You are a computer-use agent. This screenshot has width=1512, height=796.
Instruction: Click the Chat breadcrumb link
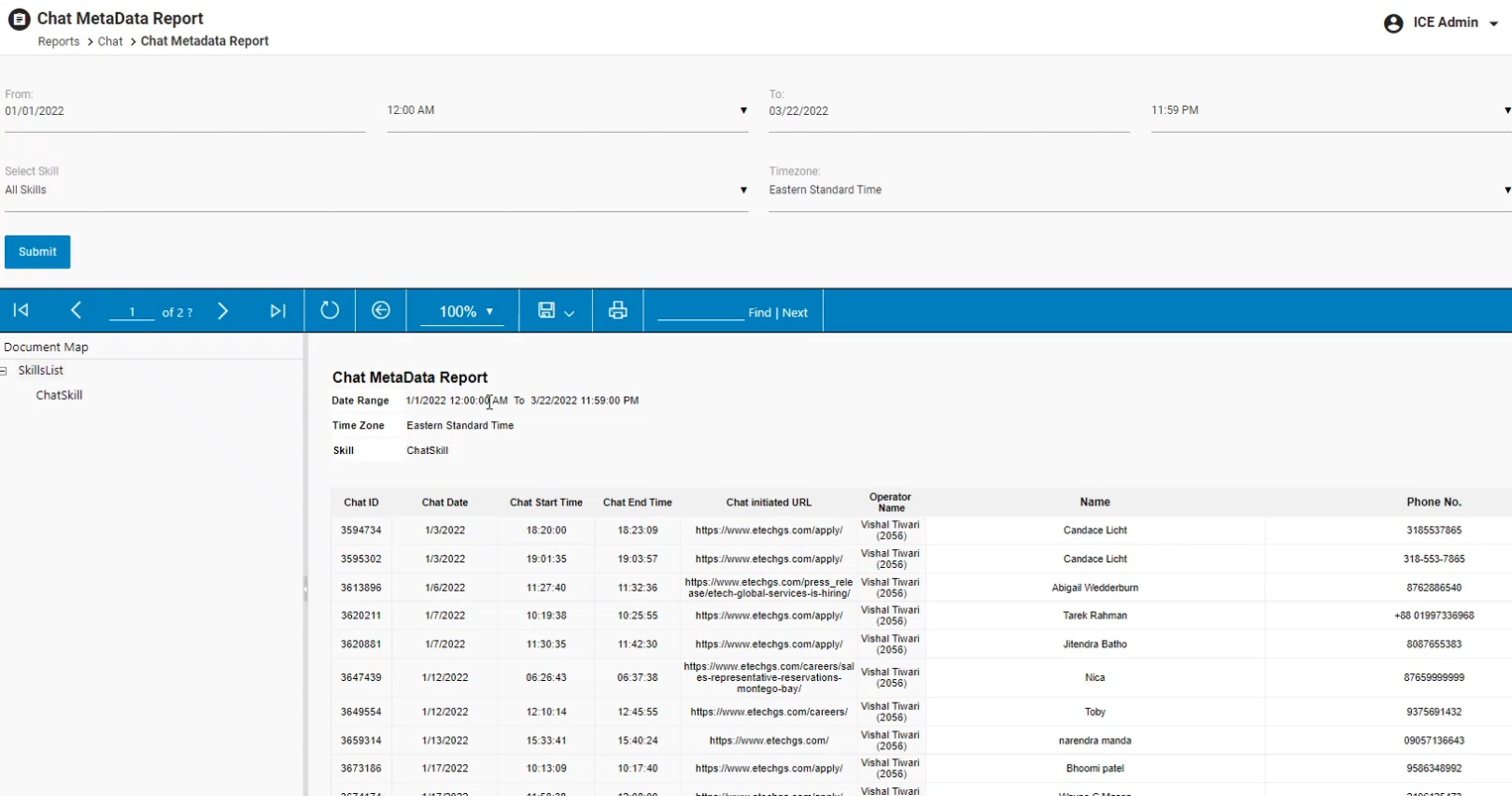110,42
